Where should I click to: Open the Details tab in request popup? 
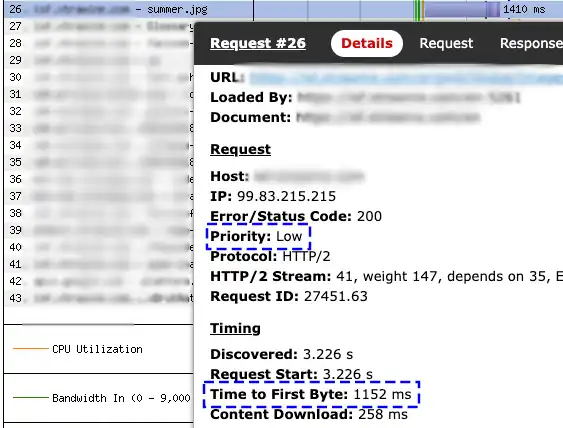coord(367,43)
